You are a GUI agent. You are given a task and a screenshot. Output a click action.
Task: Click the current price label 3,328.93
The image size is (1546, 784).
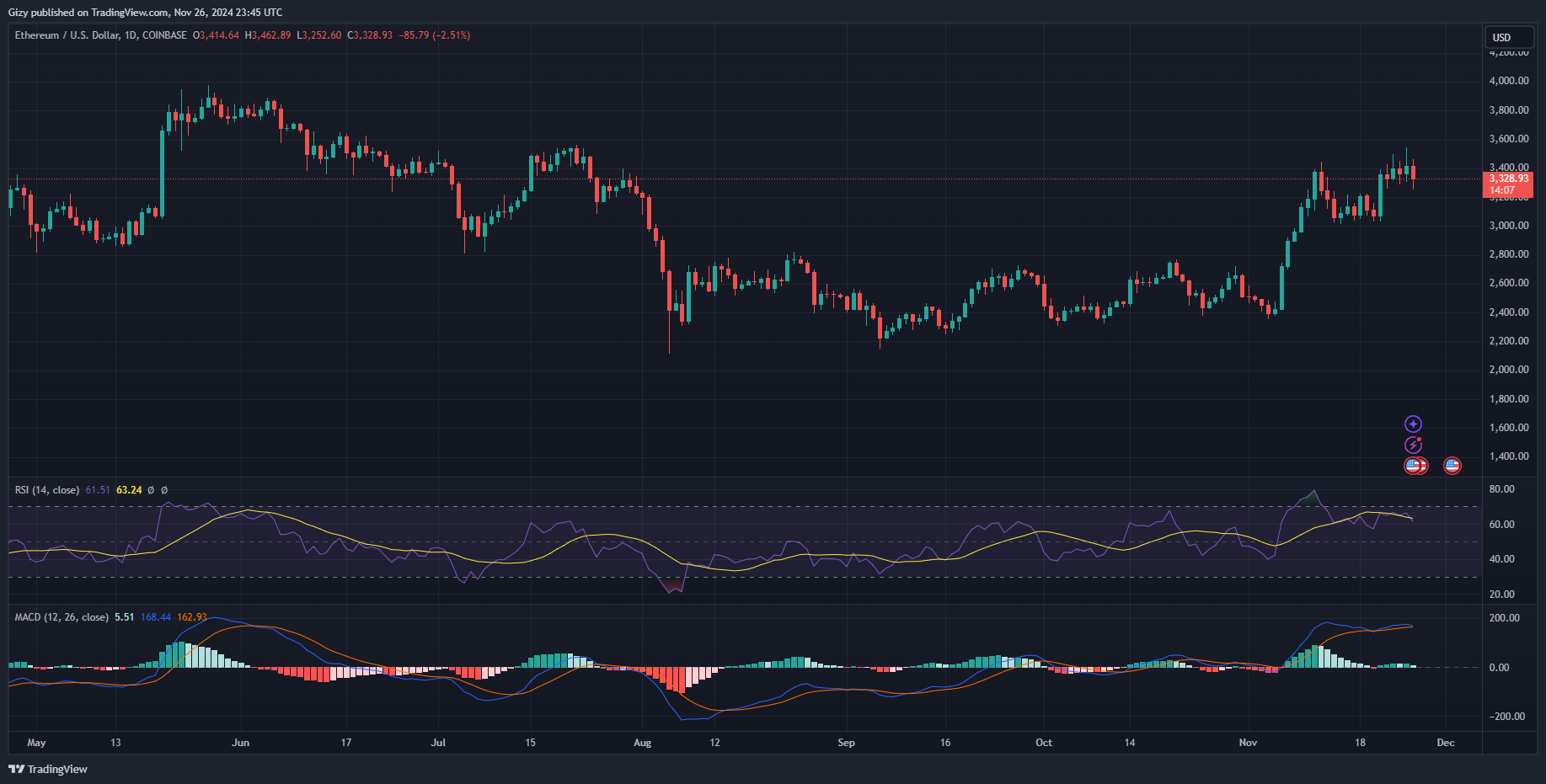(1508, 179)
